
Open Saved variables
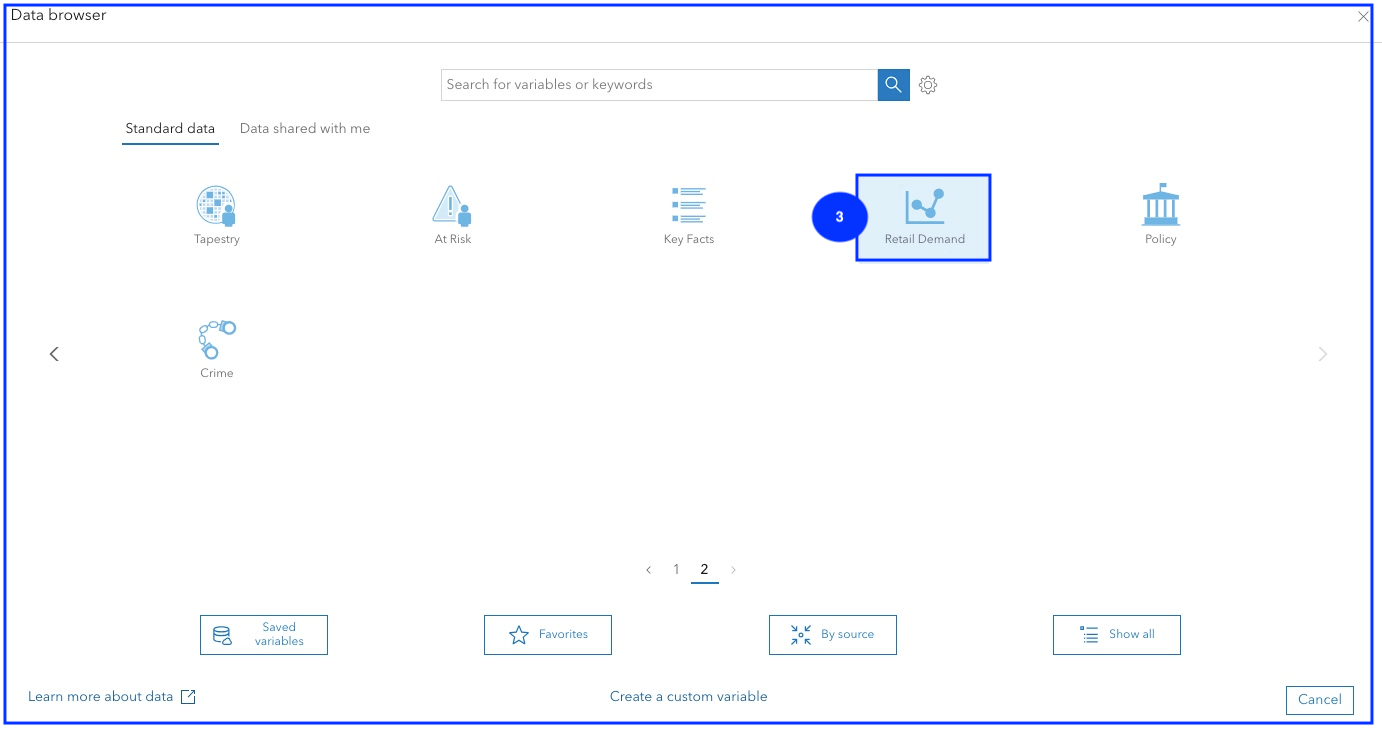coord(263,634)
